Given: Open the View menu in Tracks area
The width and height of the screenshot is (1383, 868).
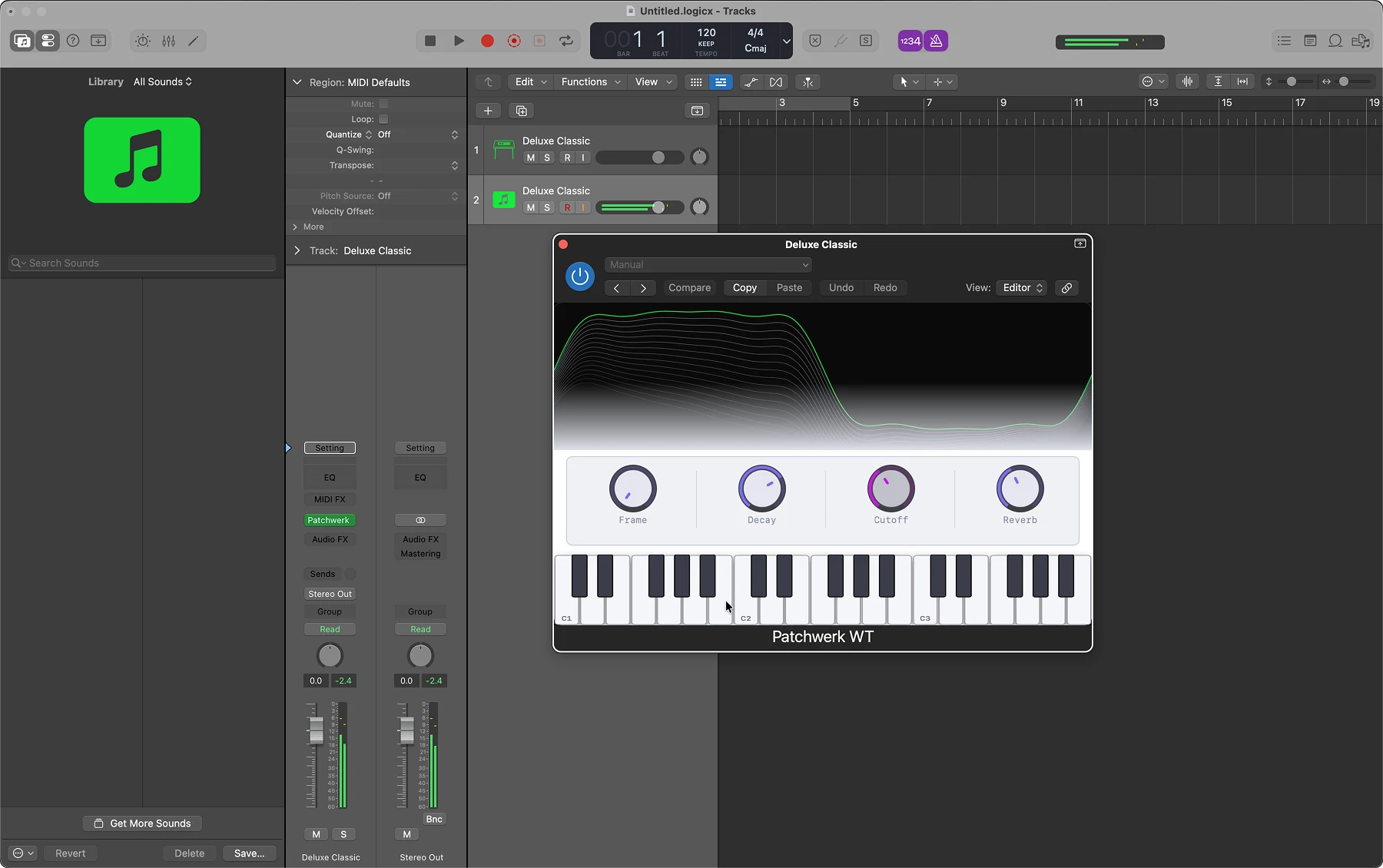Looking at the screenshot, I should pos(653,82).
